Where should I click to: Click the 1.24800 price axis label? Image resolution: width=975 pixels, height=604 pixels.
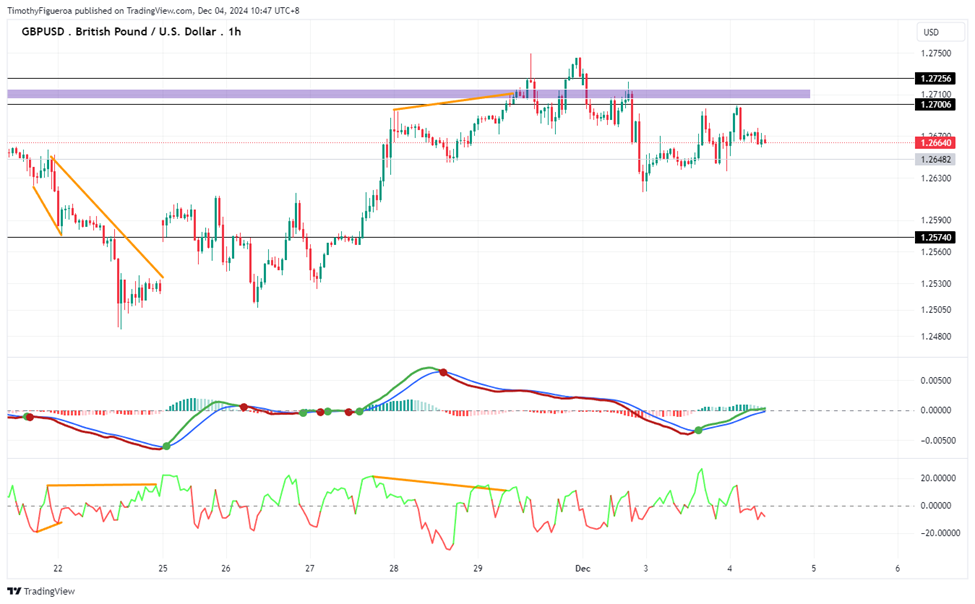pos(936,337)
